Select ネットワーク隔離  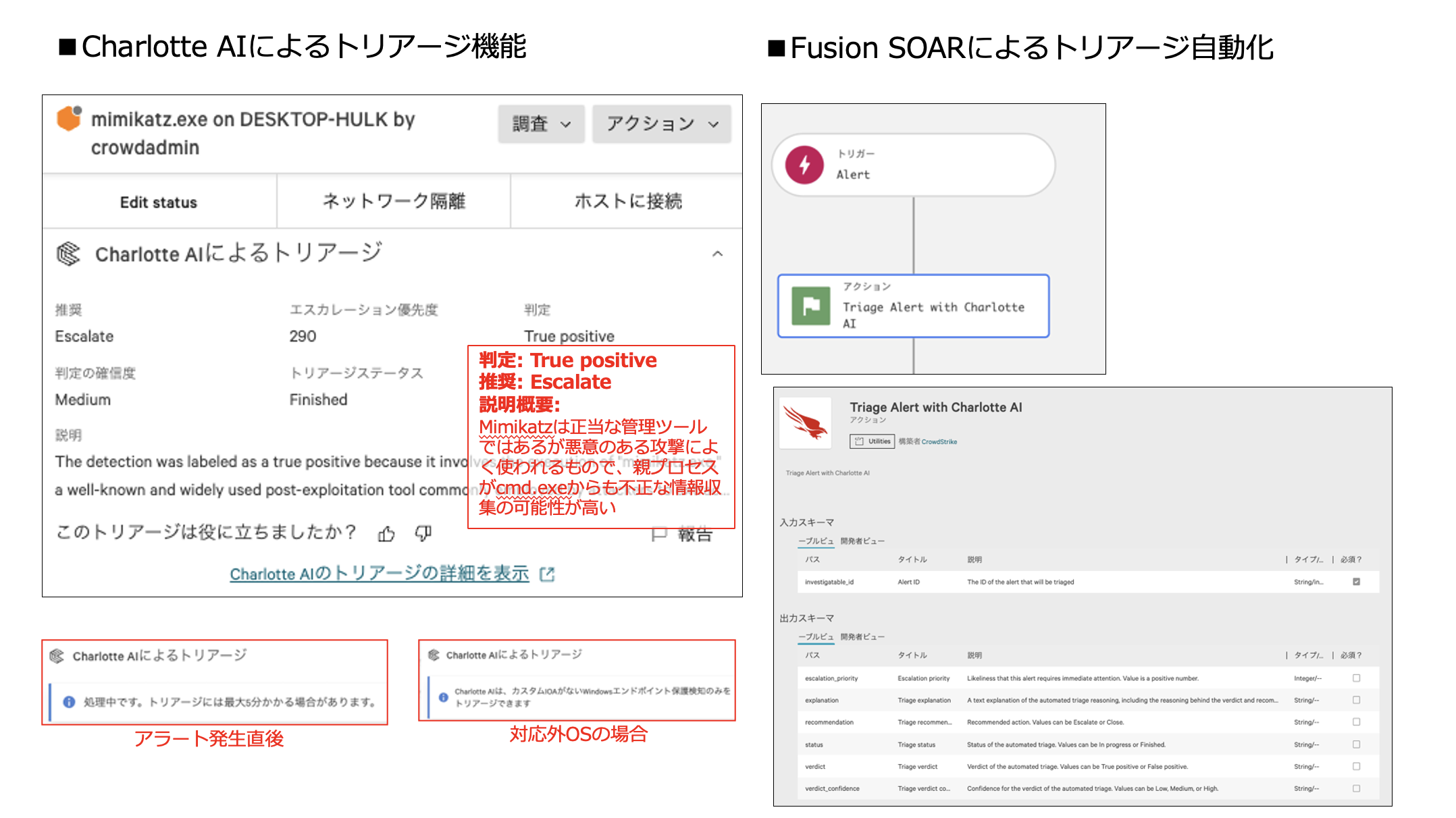pyautogui.click(x=394, y=202)
